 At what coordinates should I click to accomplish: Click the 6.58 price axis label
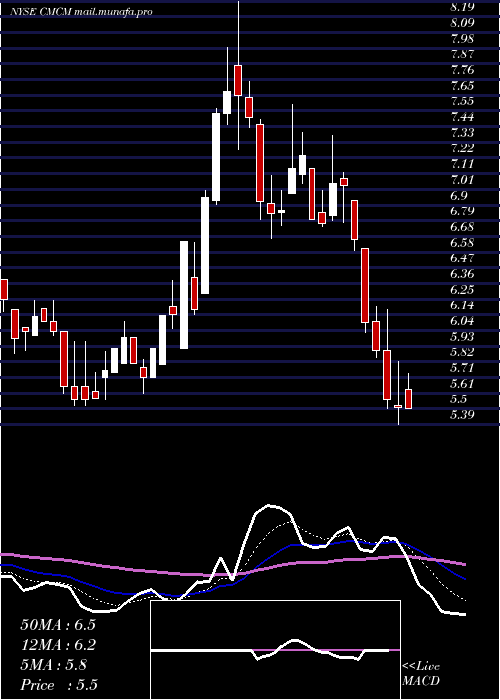click(462, 242)
